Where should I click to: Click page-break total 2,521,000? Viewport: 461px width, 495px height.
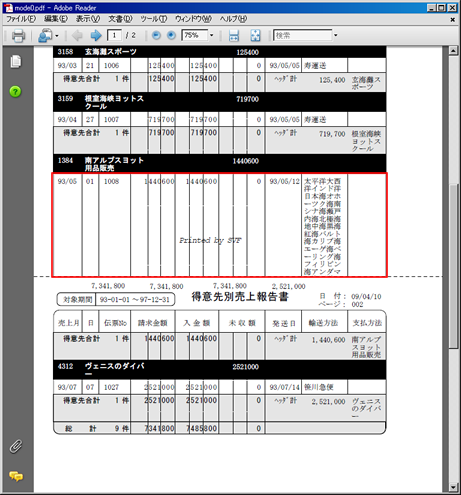288,286
